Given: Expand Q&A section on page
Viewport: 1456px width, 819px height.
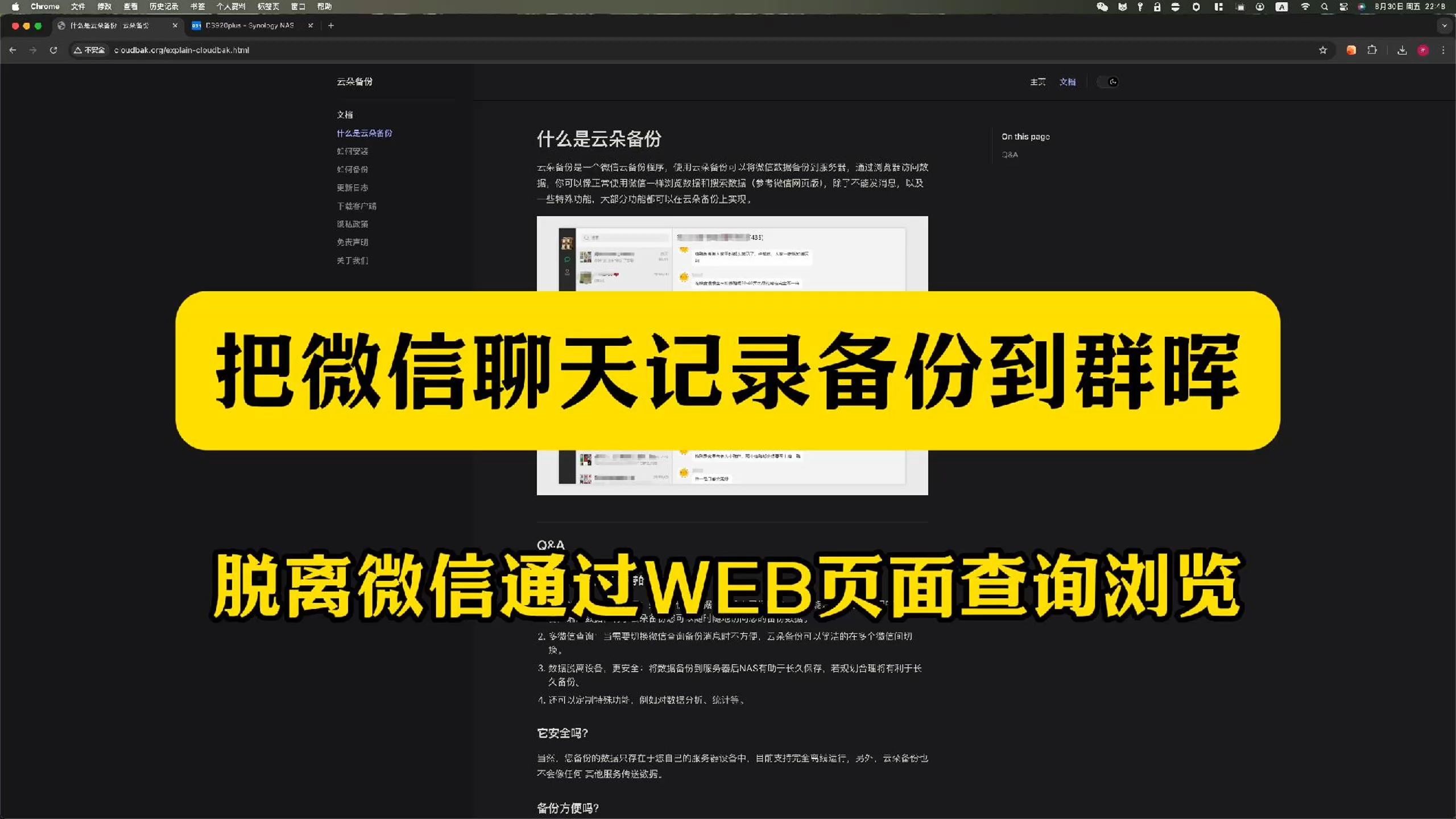Looking at the screenshot, I should (1010, 154).
